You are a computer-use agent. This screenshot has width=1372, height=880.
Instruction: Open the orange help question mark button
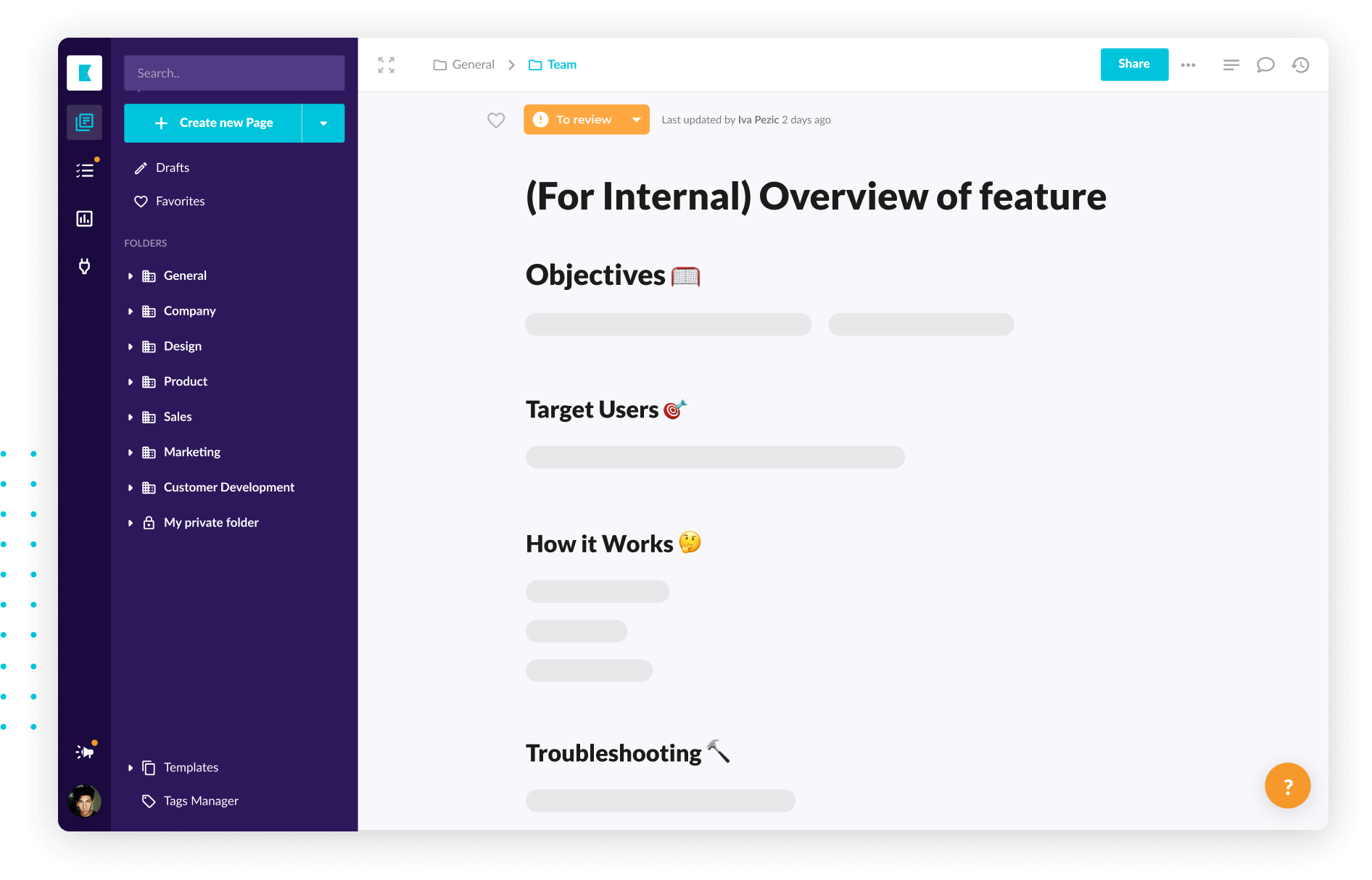pos(1287,786)
